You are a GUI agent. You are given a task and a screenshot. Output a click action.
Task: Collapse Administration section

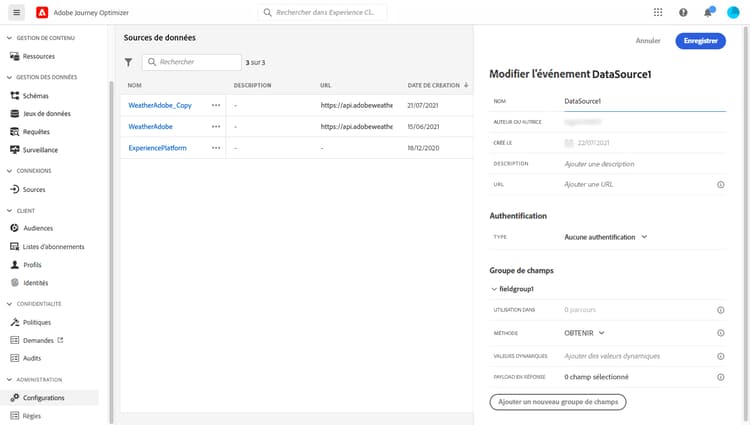9,380
